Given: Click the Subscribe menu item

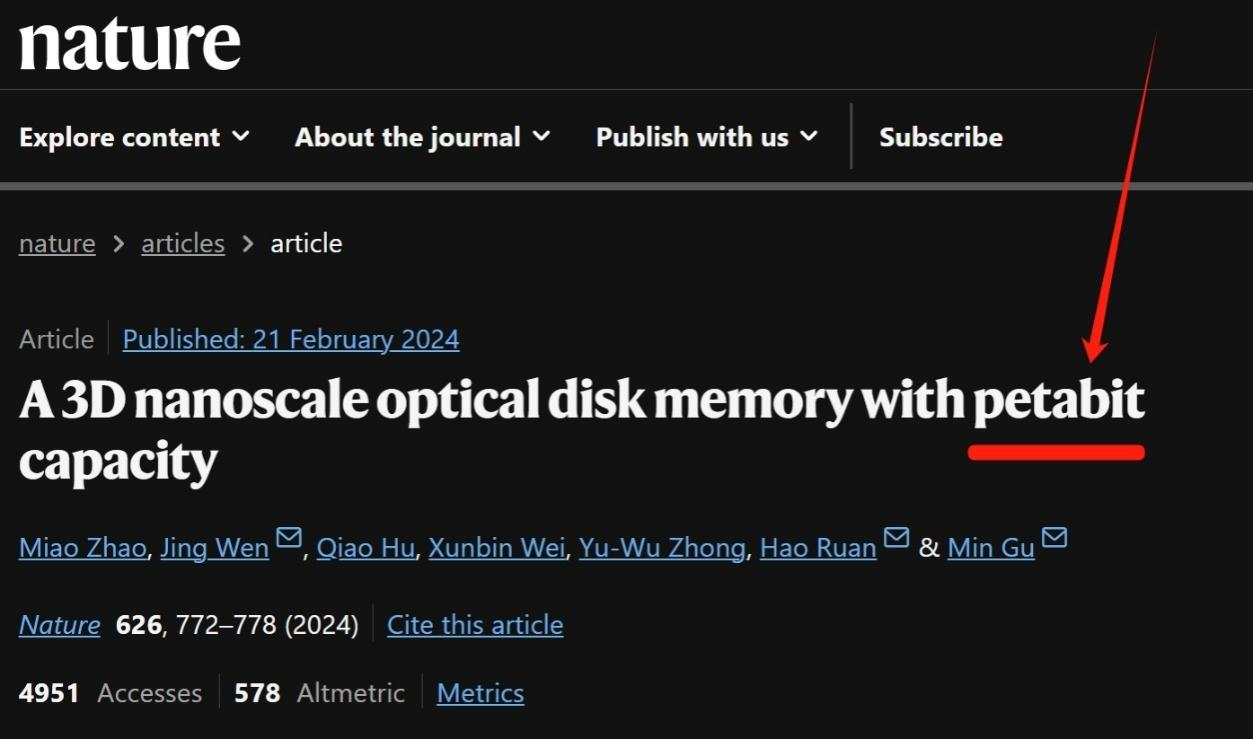Looking at the screenshot, I should click(x=940, y=137).
